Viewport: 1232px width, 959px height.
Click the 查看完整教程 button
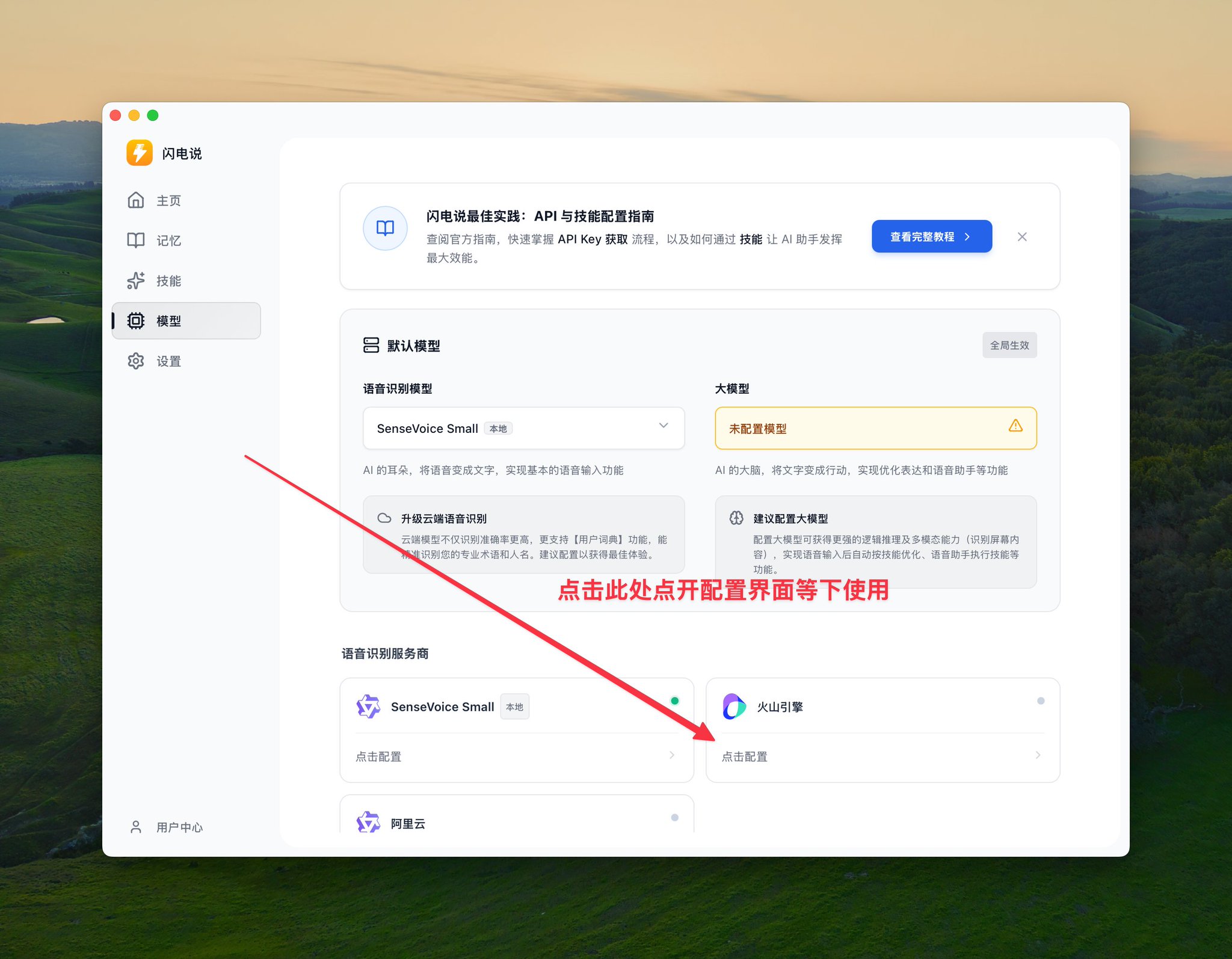(x=931, y=236)
